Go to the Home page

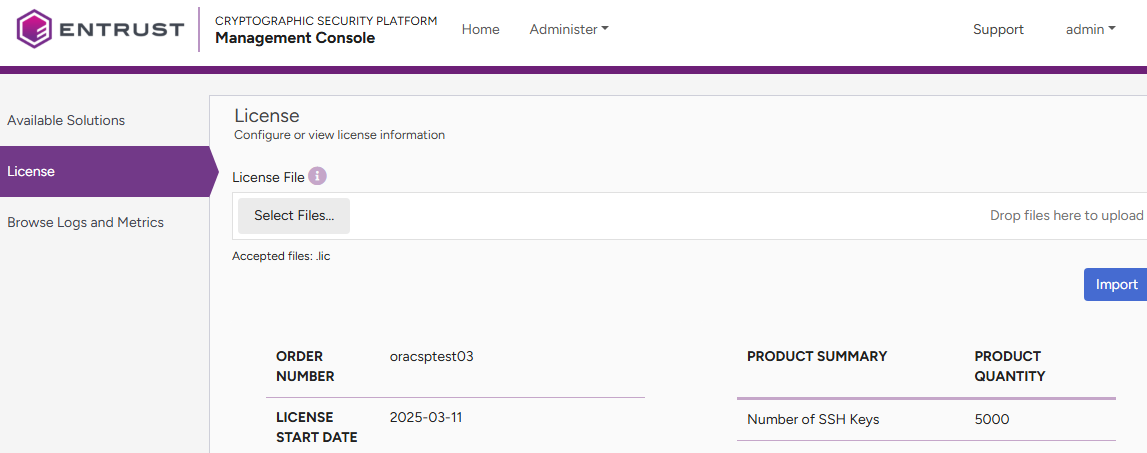480,30
